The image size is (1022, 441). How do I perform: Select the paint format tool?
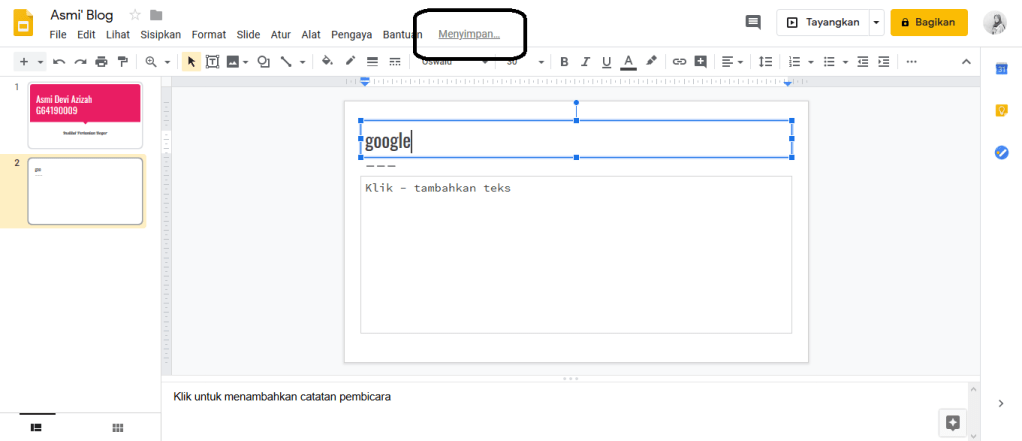click(x=123, y=62)
